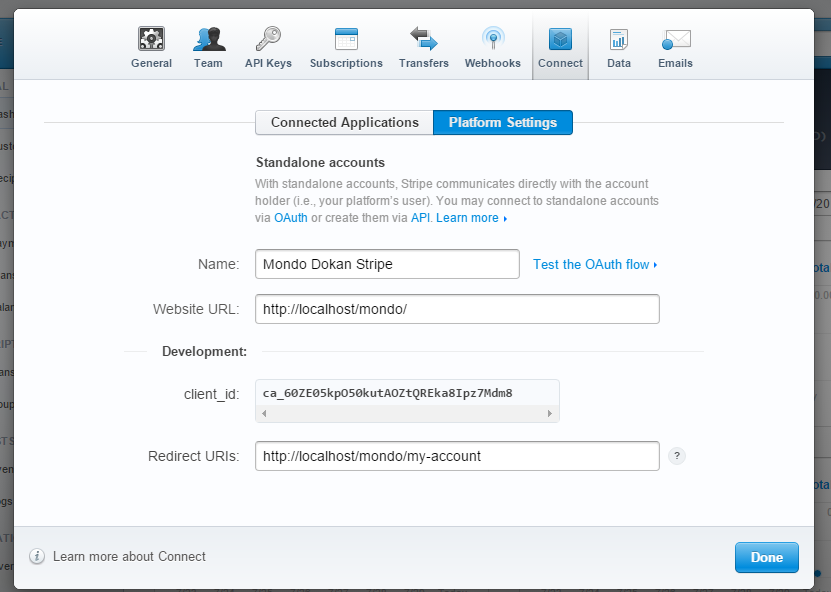Click the Development section label
831x592 pixels.
click(x=205, y=351)
